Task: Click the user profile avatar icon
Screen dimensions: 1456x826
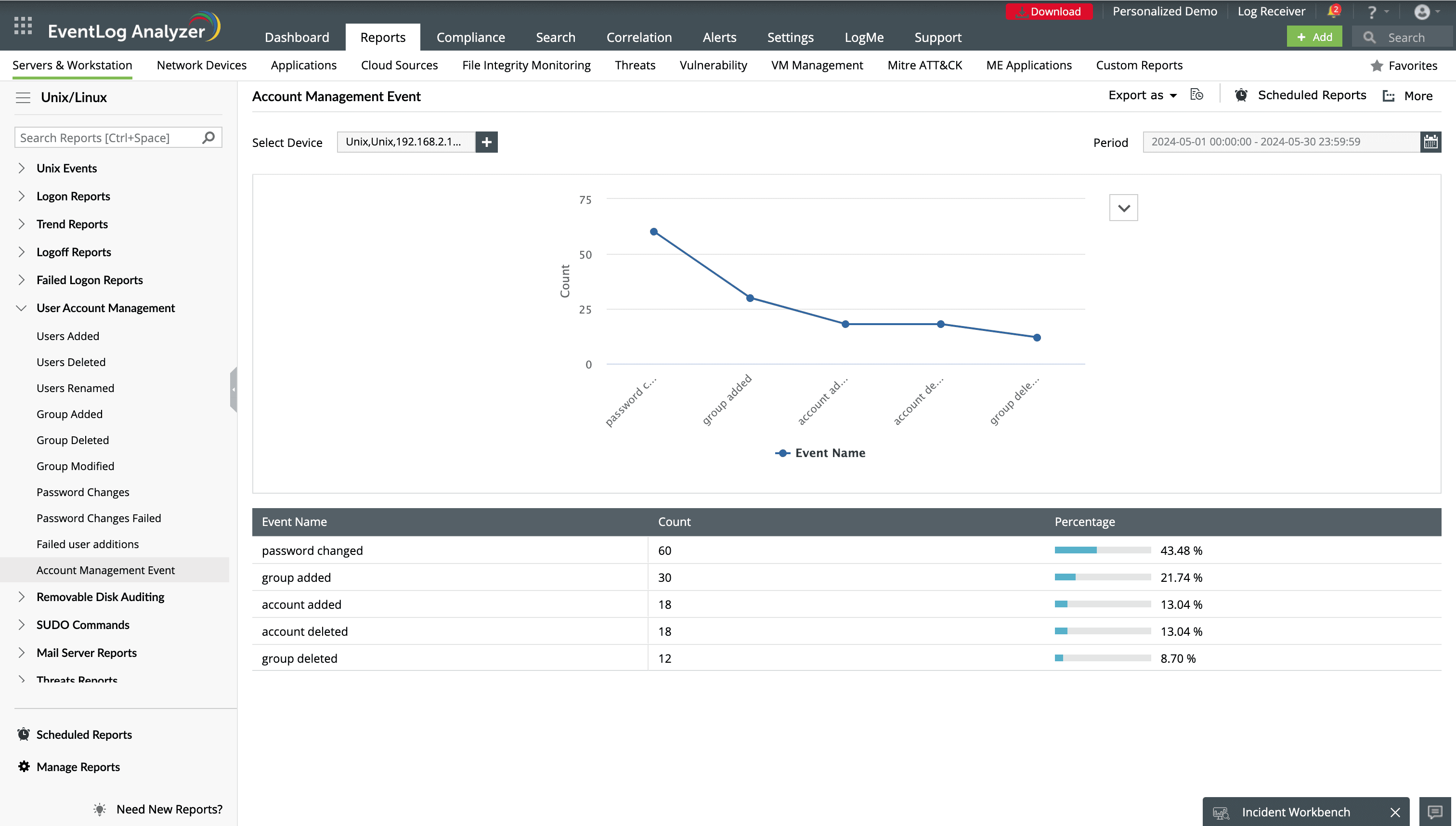Action: pyautogui.click(x=1421, y=12)
